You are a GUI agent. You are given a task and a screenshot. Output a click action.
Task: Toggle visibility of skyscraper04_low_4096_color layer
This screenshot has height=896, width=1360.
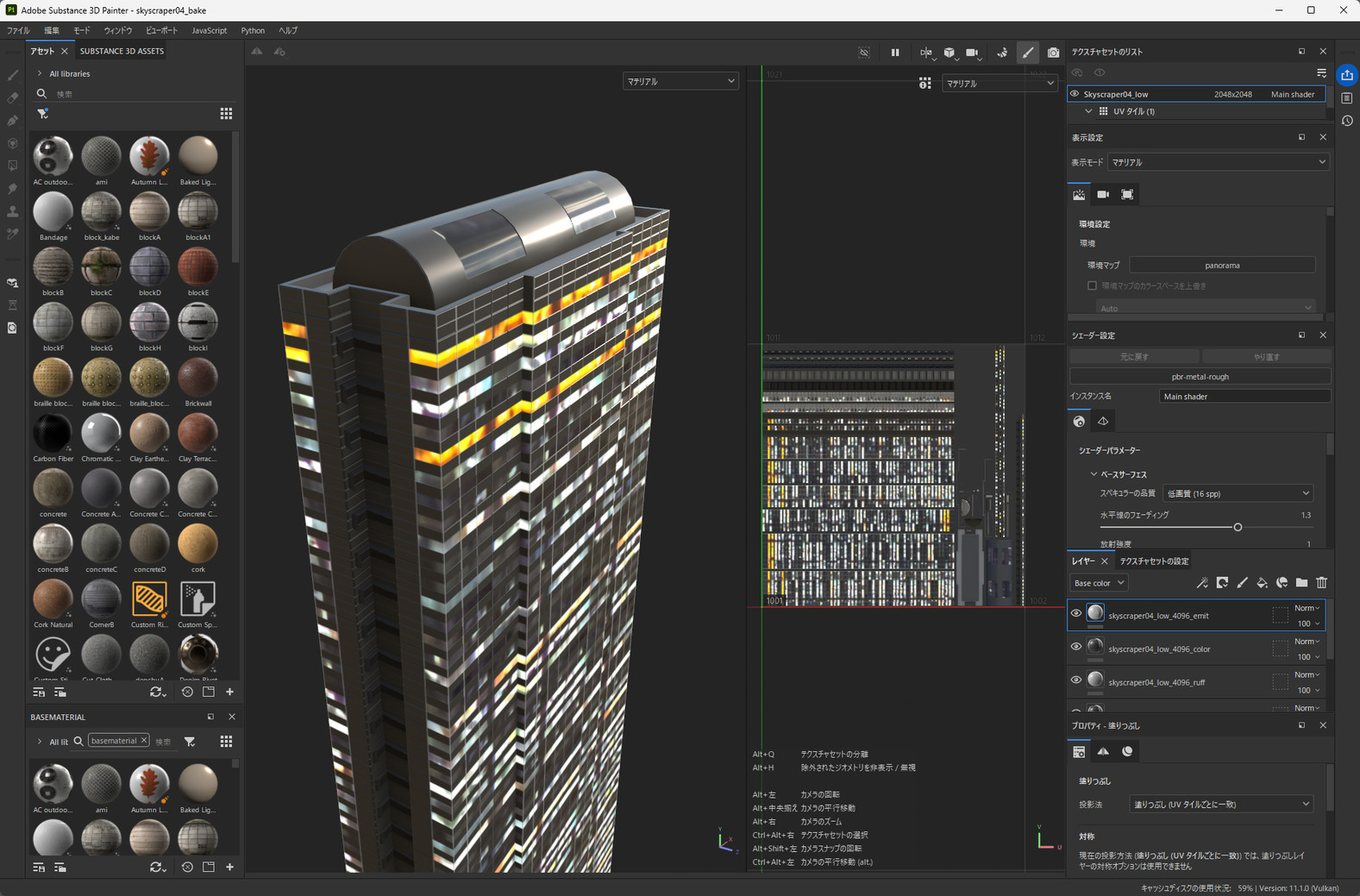coord(1075,647)
